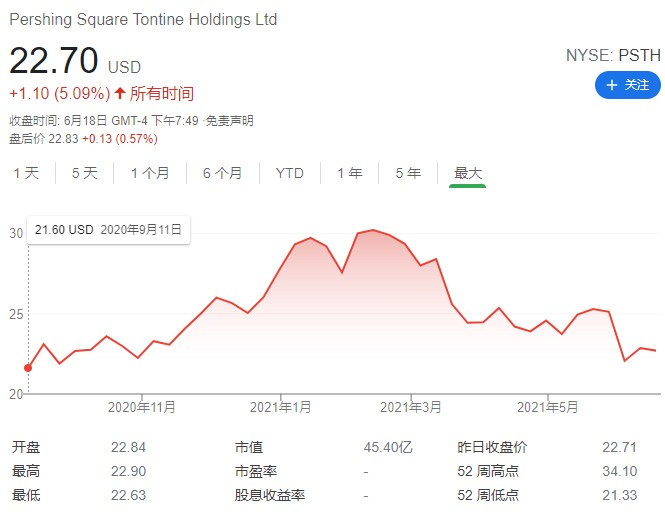Image resolution: width=665 pixels, height=516 pixels.
Task: Click the NYSE: PSTH ticker label
Action: (612, 57)
